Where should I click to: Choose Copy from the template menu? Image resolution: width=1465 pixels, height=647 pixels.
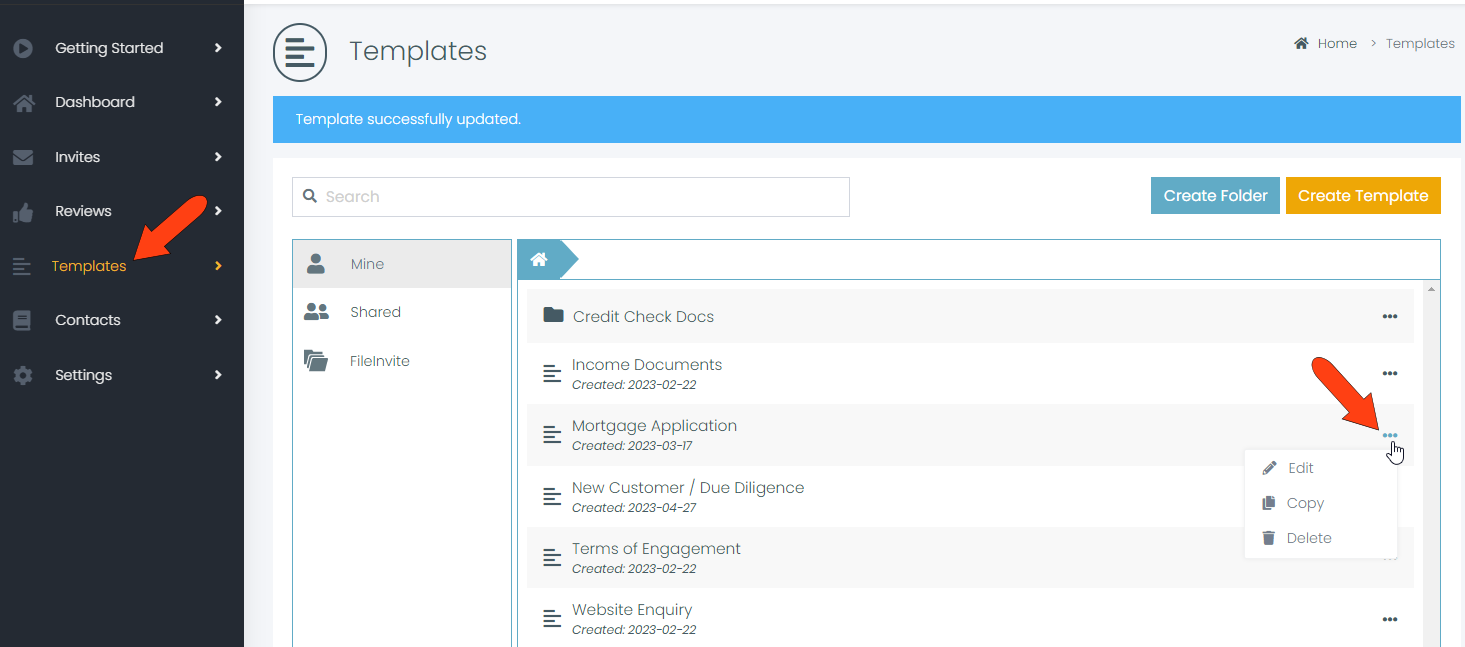pyautogui.click(x=1304, y=503)
